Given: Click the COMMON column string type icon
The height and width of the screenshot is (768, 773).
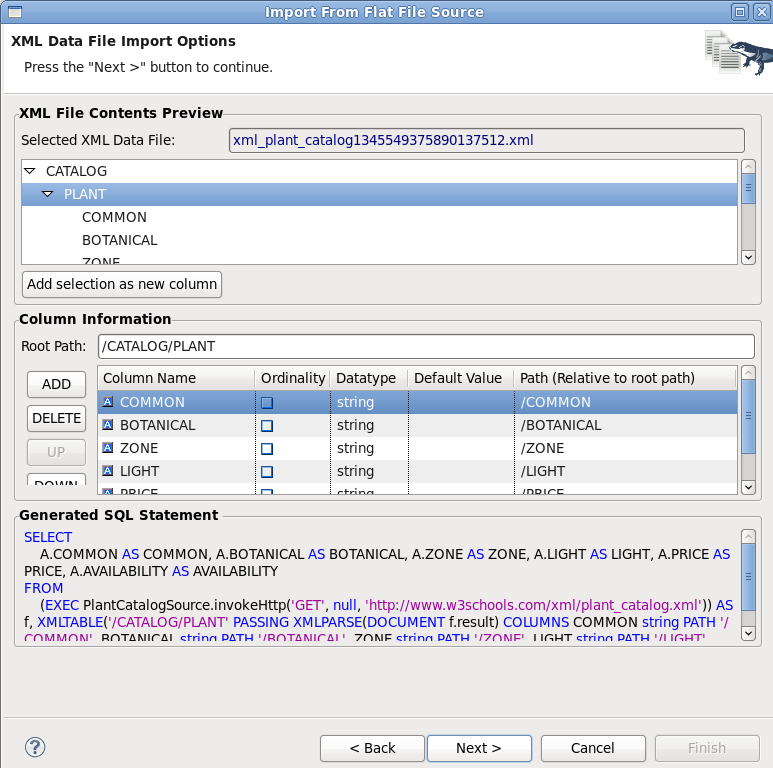Looking at the screenshot, I should [107, 402].
